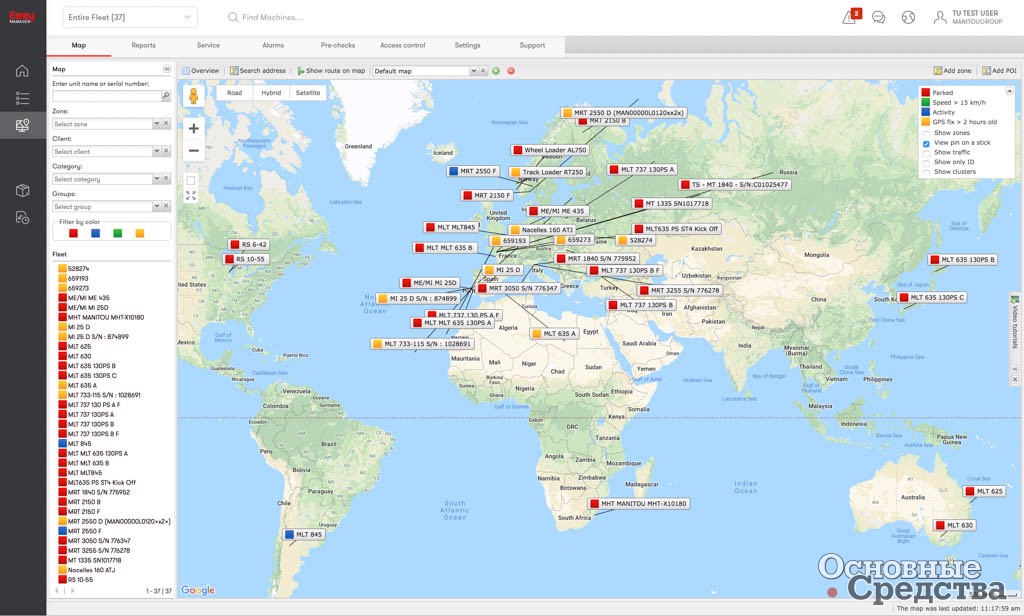Open the Entire Fleet (37) dropdown
Image resolution: width=1024 pixels, height=616 pixels.
click(130, 17)
